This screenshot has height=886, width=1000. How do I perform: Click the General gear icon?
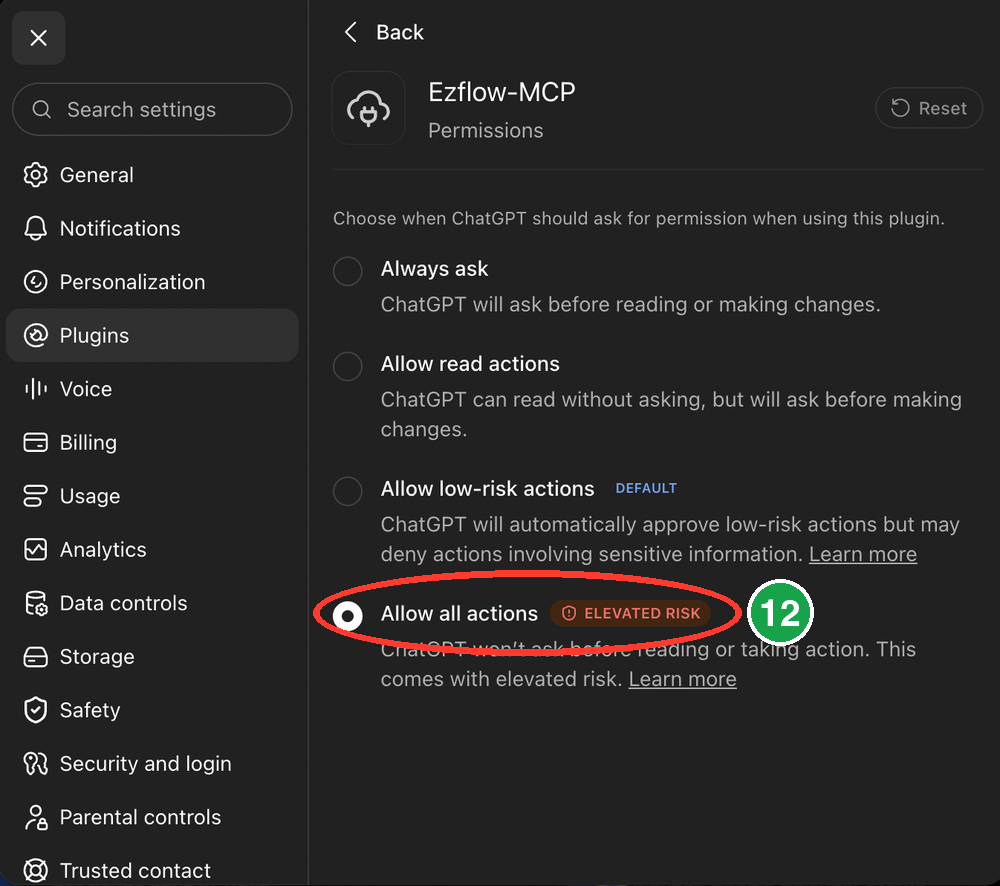[36, 175]
